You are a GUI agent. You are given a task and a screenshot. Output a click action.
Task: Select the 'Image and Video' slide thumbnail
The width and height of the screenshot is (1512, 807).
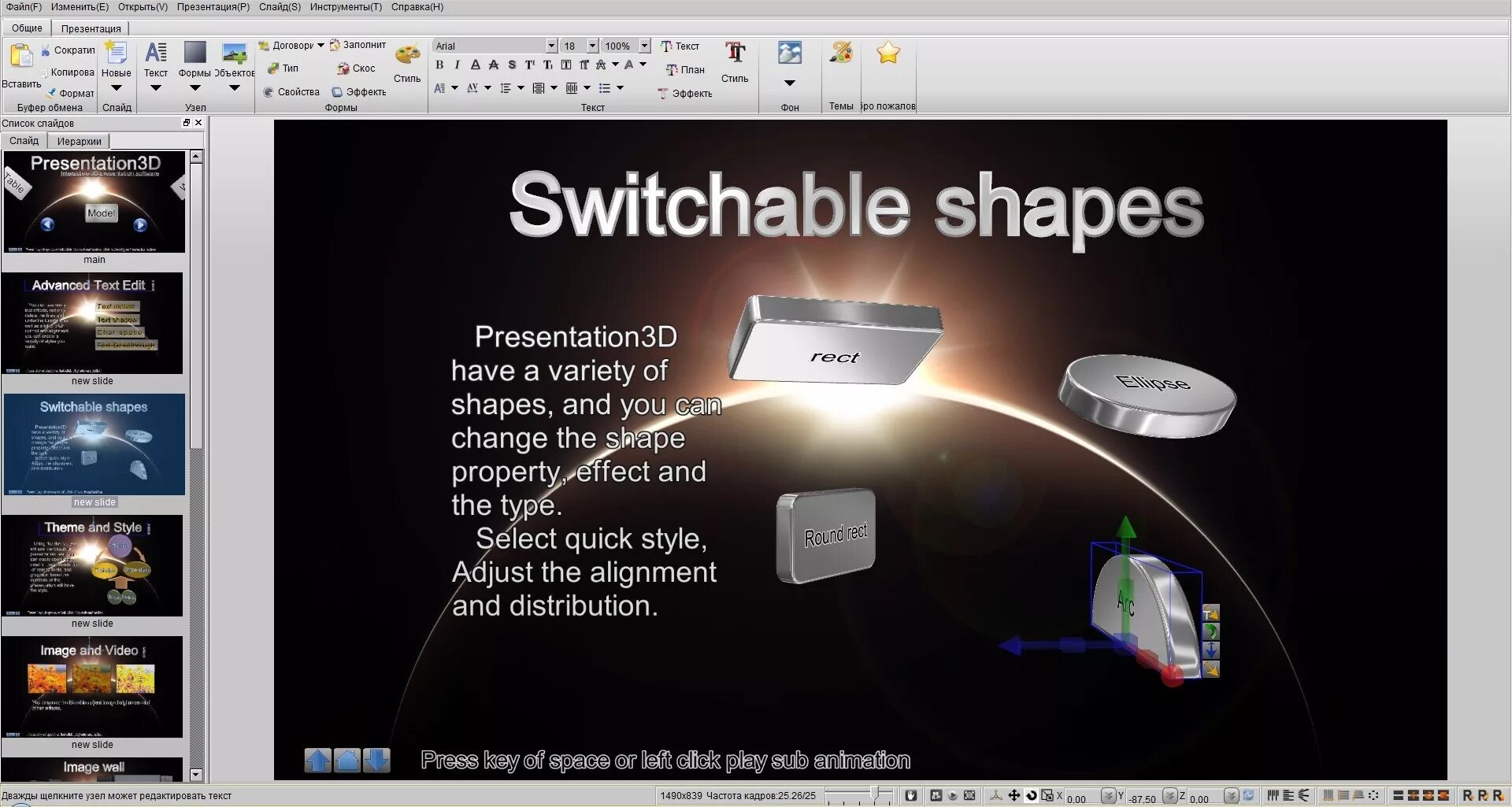[x=93, y=687]
